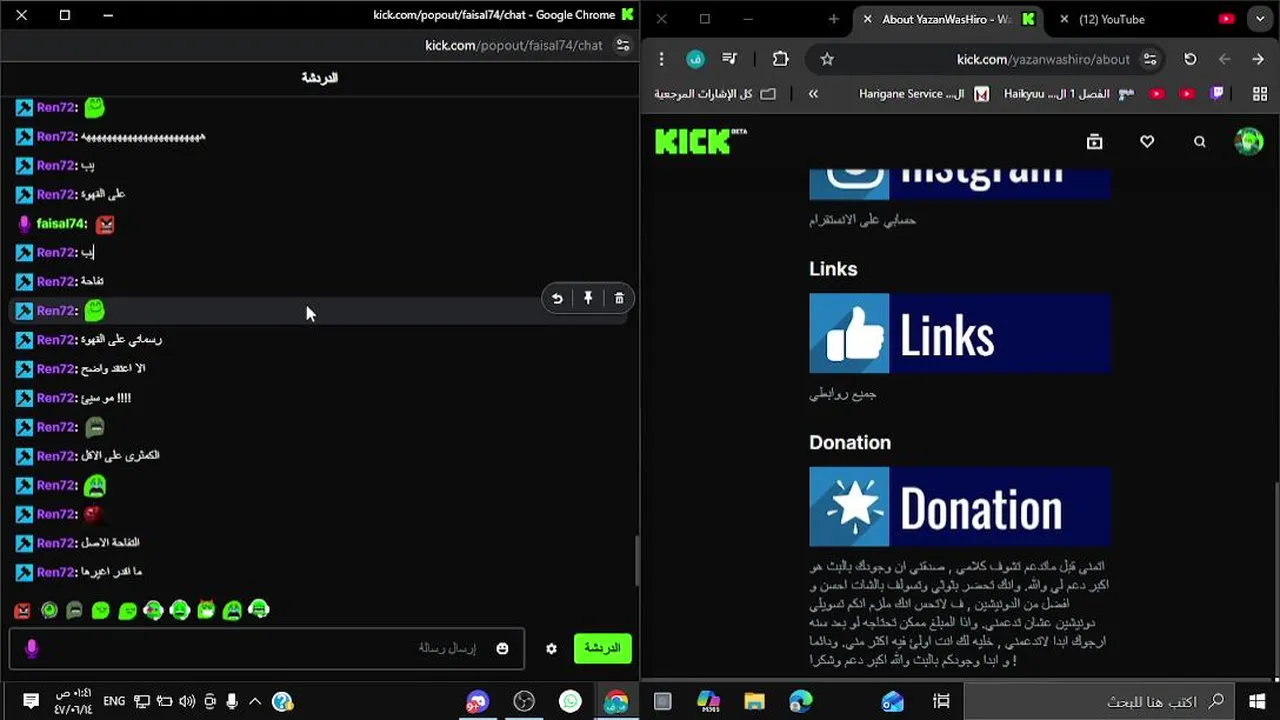The image size is (1280, 720).
Task: Open site settings icon in popout chat address bar
Action: (x=623, y=45)
